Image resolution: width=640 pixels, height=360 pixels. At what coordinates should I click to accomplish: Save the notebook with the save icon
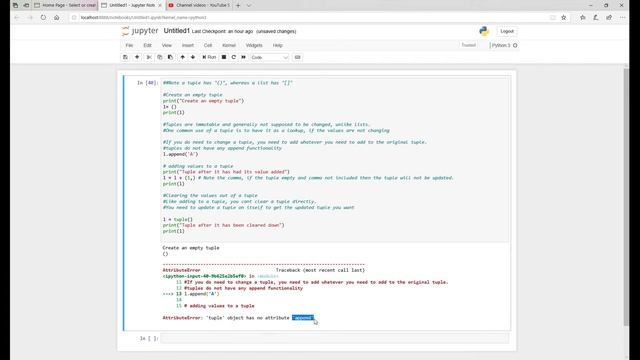[125, 57]
